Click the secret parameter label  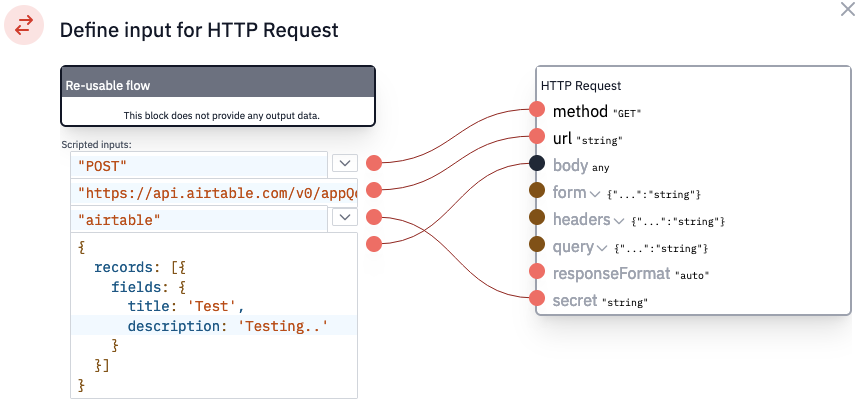point(575,300)
